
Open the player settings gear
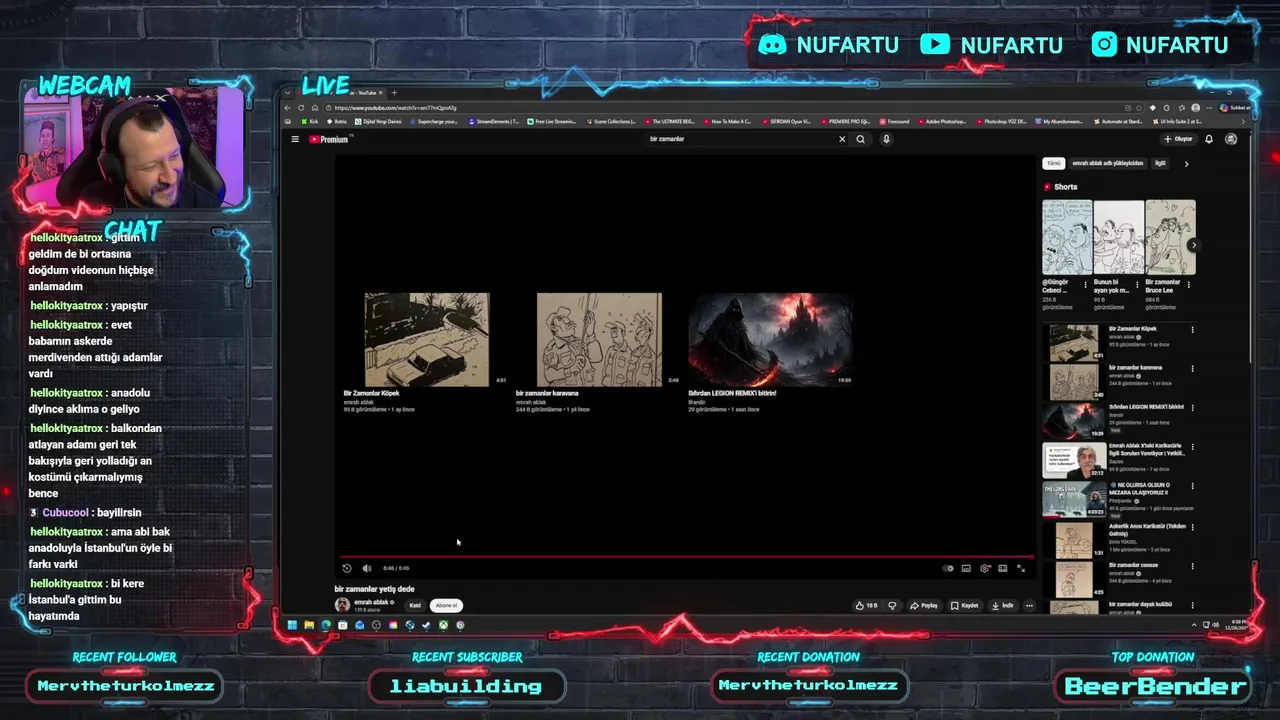985,568
